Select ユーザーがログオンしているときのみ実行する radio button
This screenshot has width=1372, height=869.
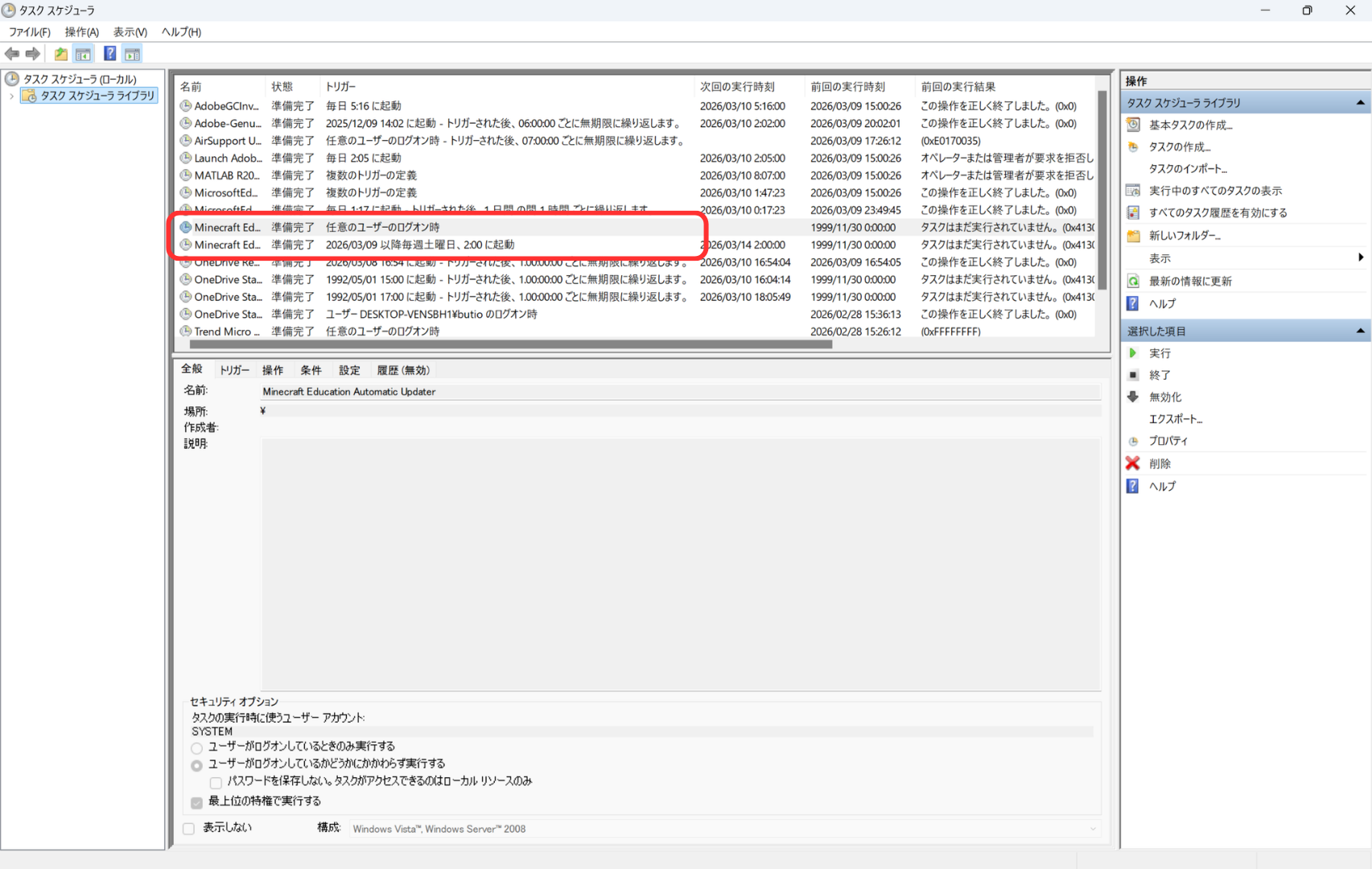197,748
